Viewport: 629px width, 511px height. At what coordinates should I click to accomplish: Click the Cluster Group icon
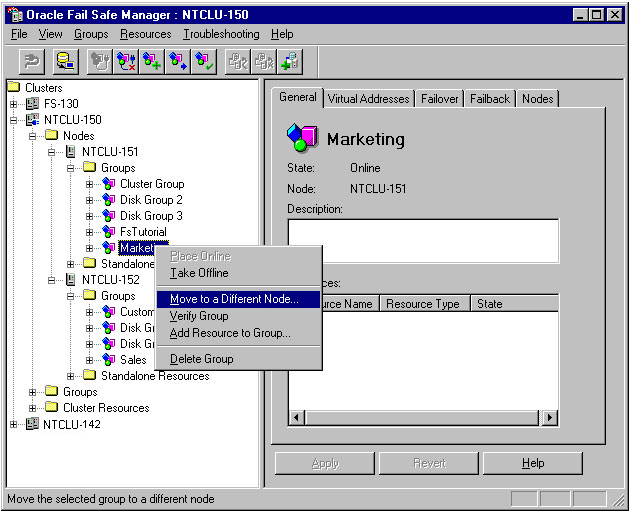[x=108, y=184]
